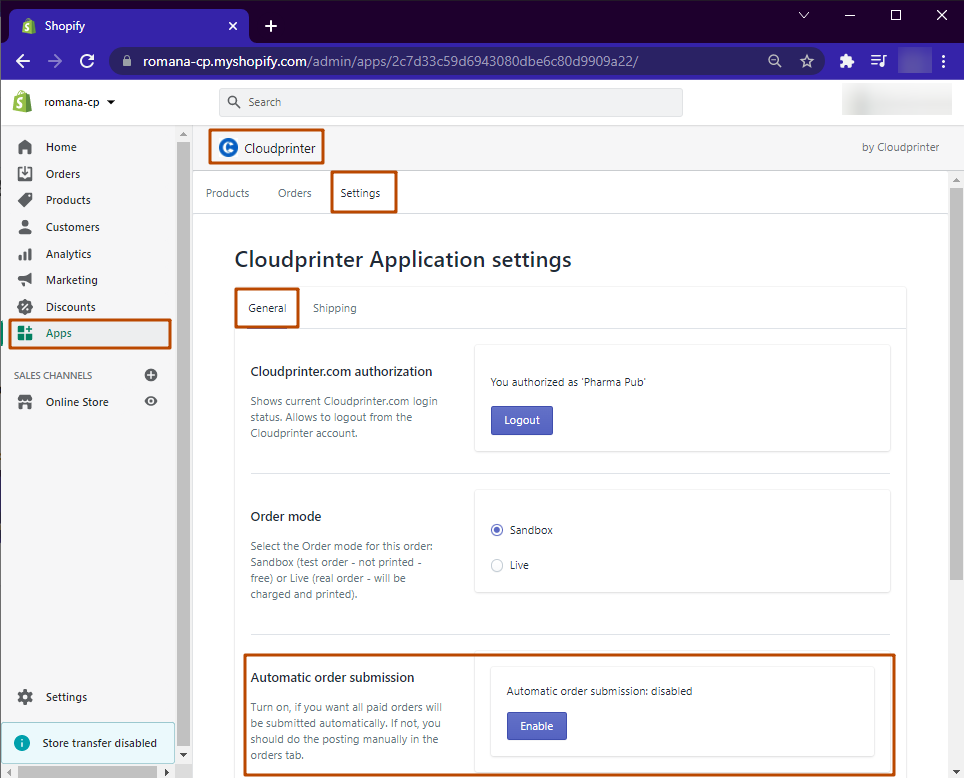Click the Online Store storefront icon
The image size is (964, 778).
click(25, 402)
